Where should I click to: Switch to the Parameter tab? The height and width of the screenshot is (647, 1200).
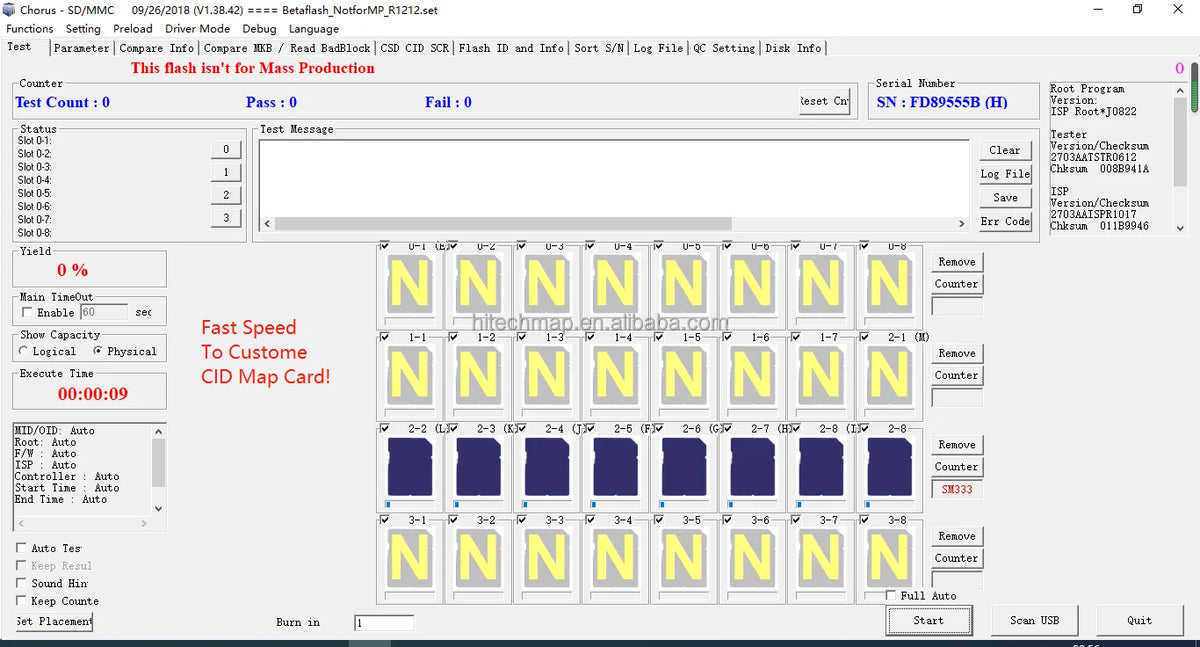pyautogui.click(x=82, y=48)
